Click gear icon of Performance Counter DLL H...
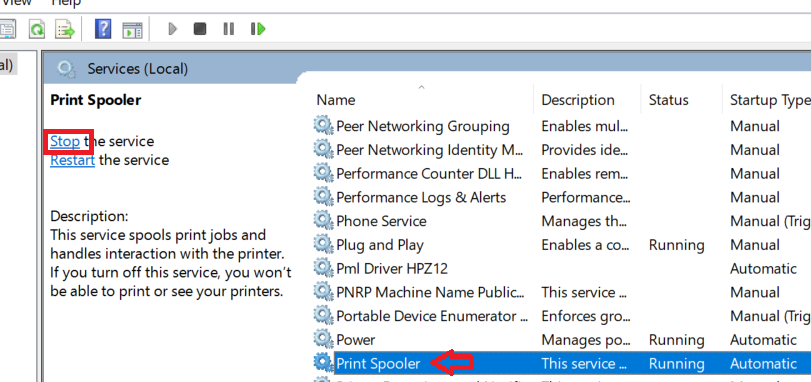This screenshot has width=811, height=382. [x=323, y=173]
